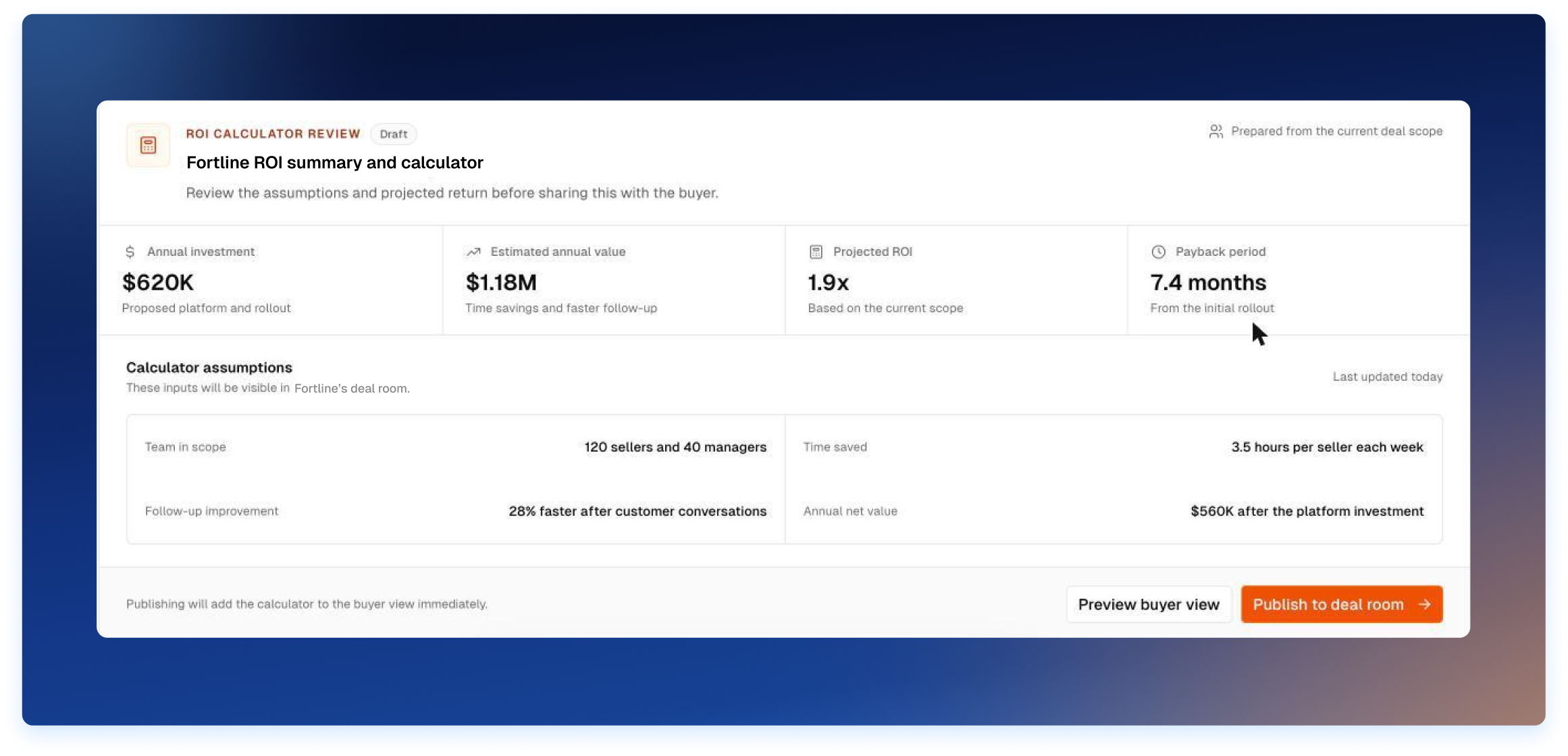1568x756 pixels.
Task: Publish to deal room
Action: tap(1341, 604)
